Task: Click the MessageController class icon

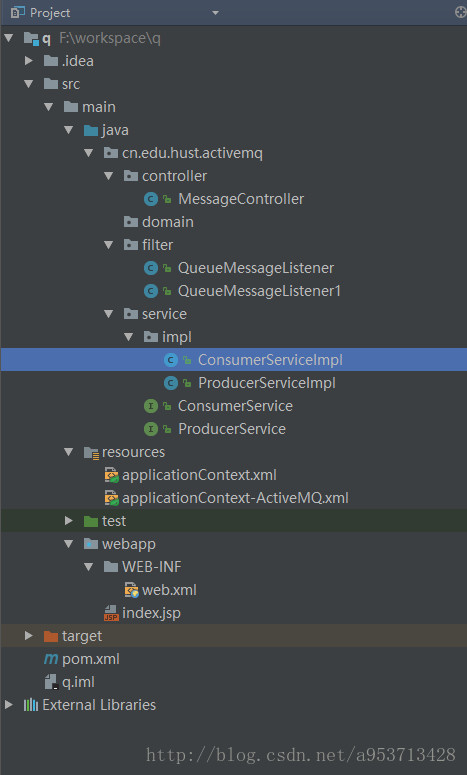Action: [151, 199]
